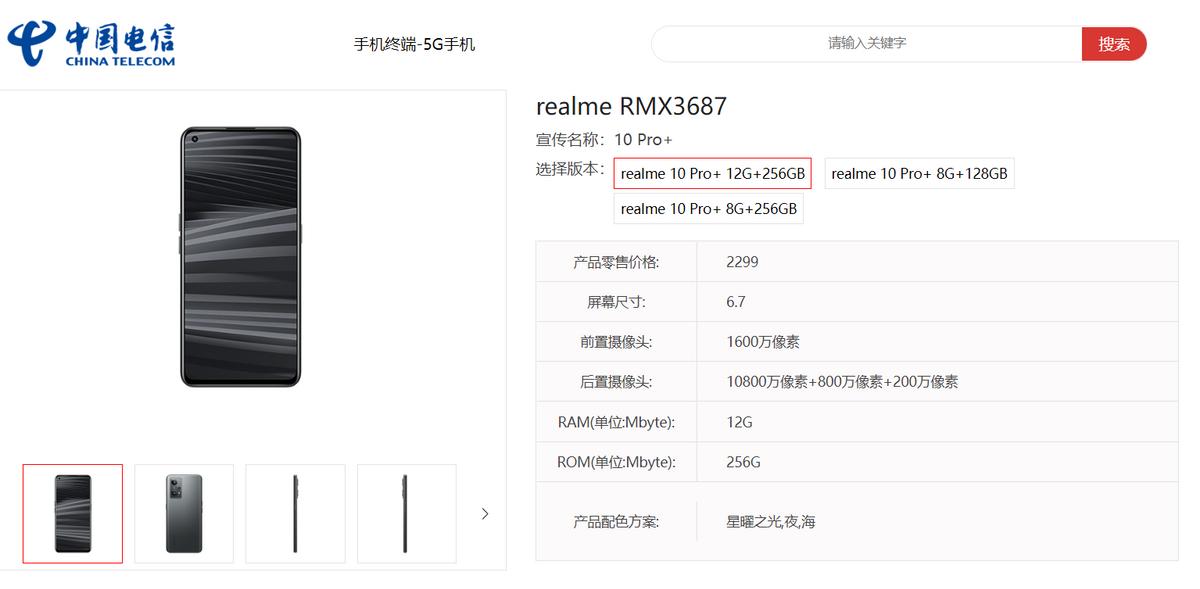1200x589 pixels.
Task: Focus the 请输入关键字 search field
Action: click(867, 43)
